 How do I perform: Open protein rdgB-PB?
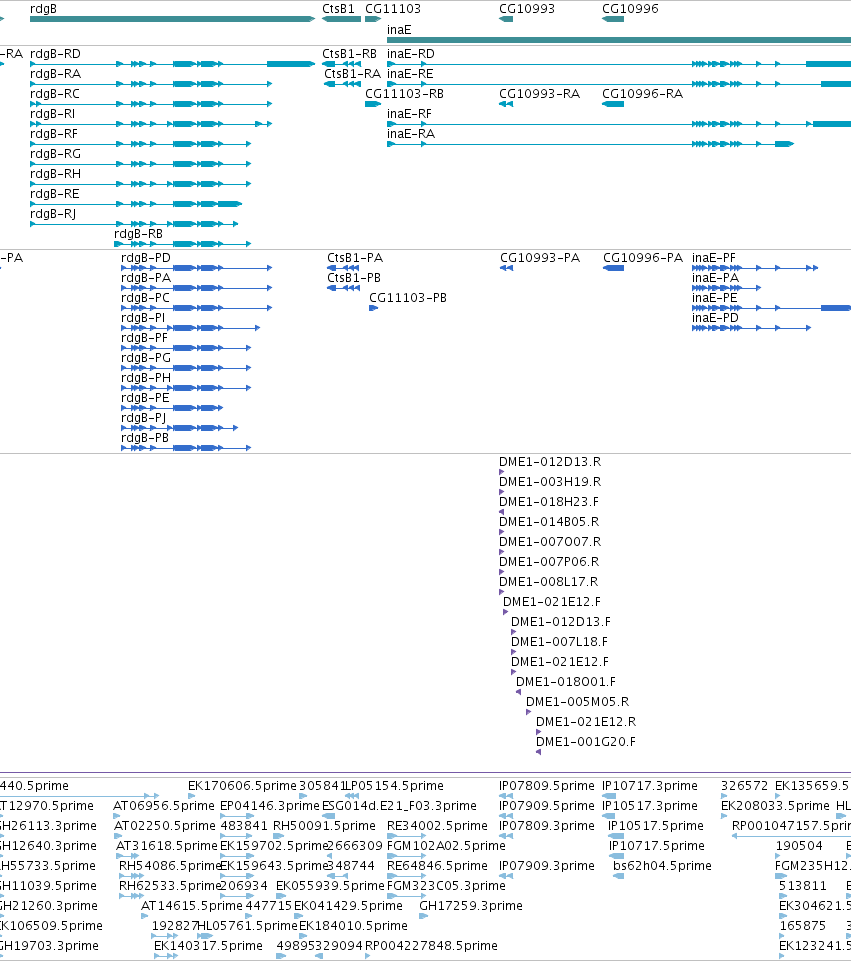click(x=145, y=438)
